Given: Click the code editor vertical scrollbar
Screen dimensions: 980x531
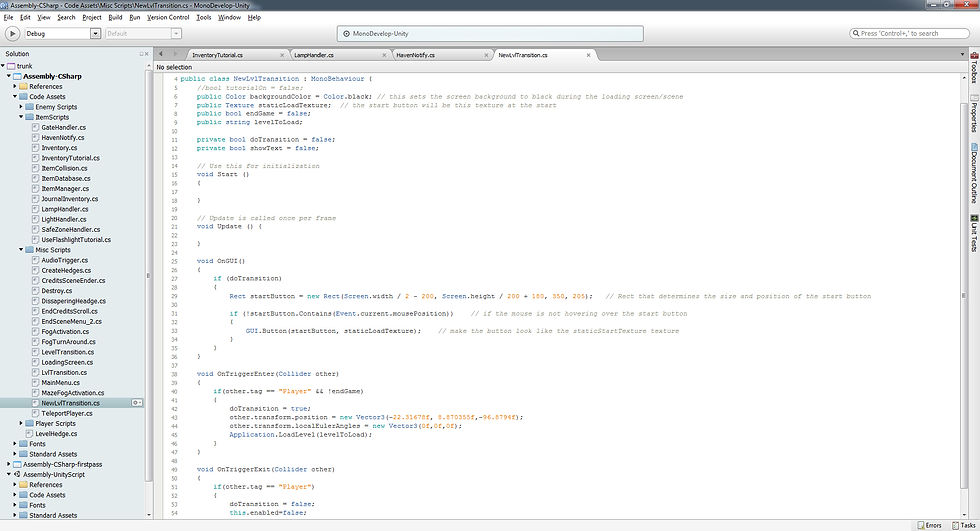Looking at the screenshot, I should 963,296.
